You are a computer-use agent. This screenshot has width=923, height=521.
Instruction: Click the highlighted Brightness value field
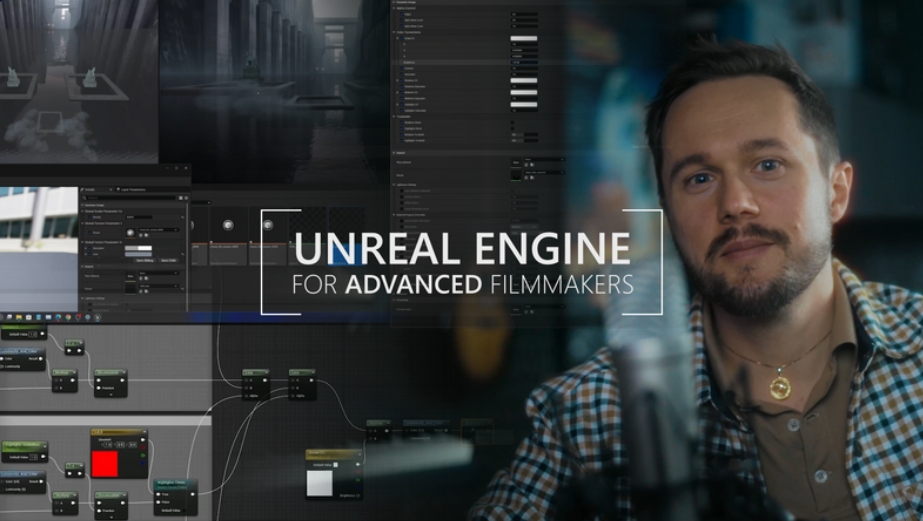[524, 62]
